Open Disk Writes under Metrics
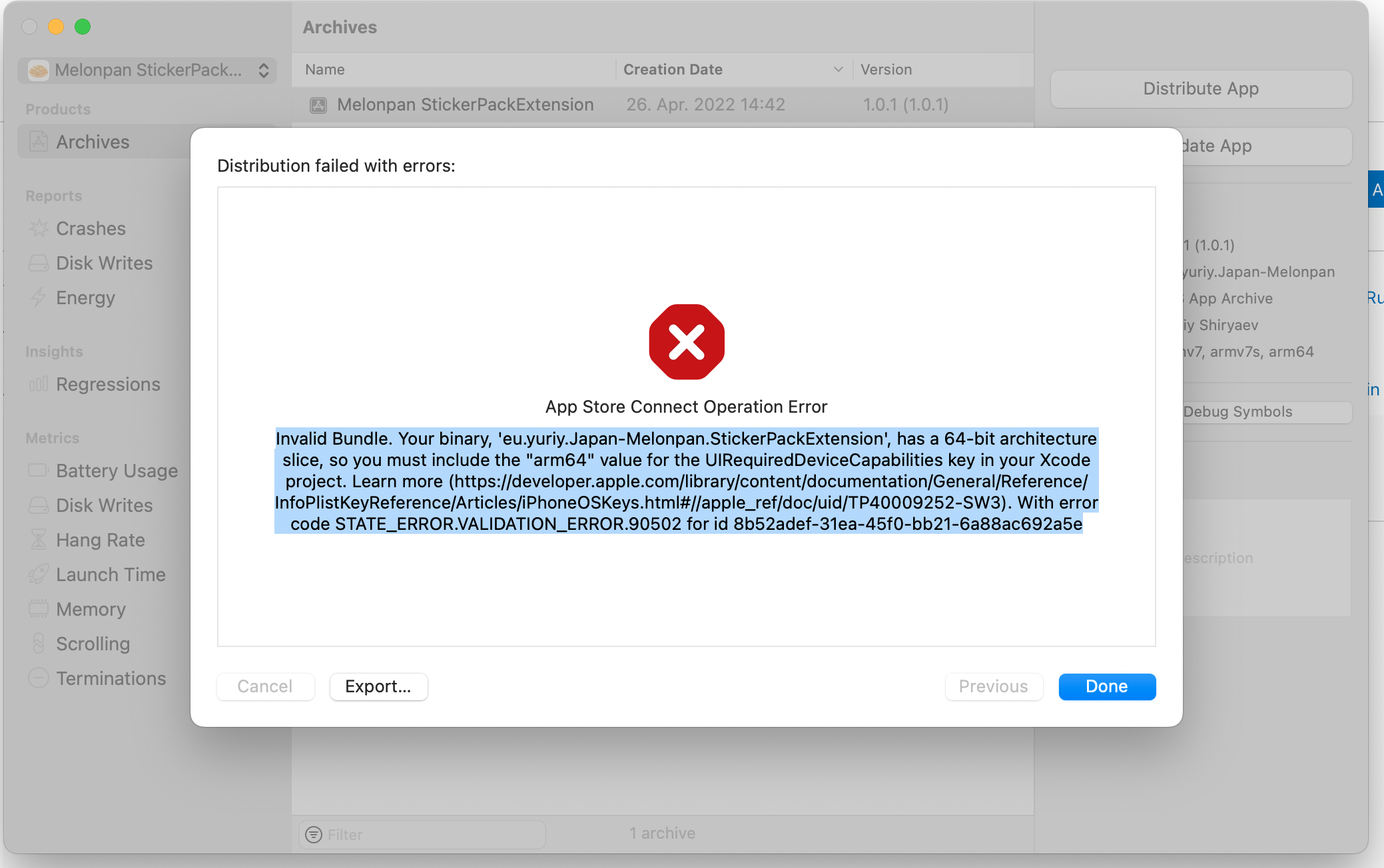 tap(105, 505)
